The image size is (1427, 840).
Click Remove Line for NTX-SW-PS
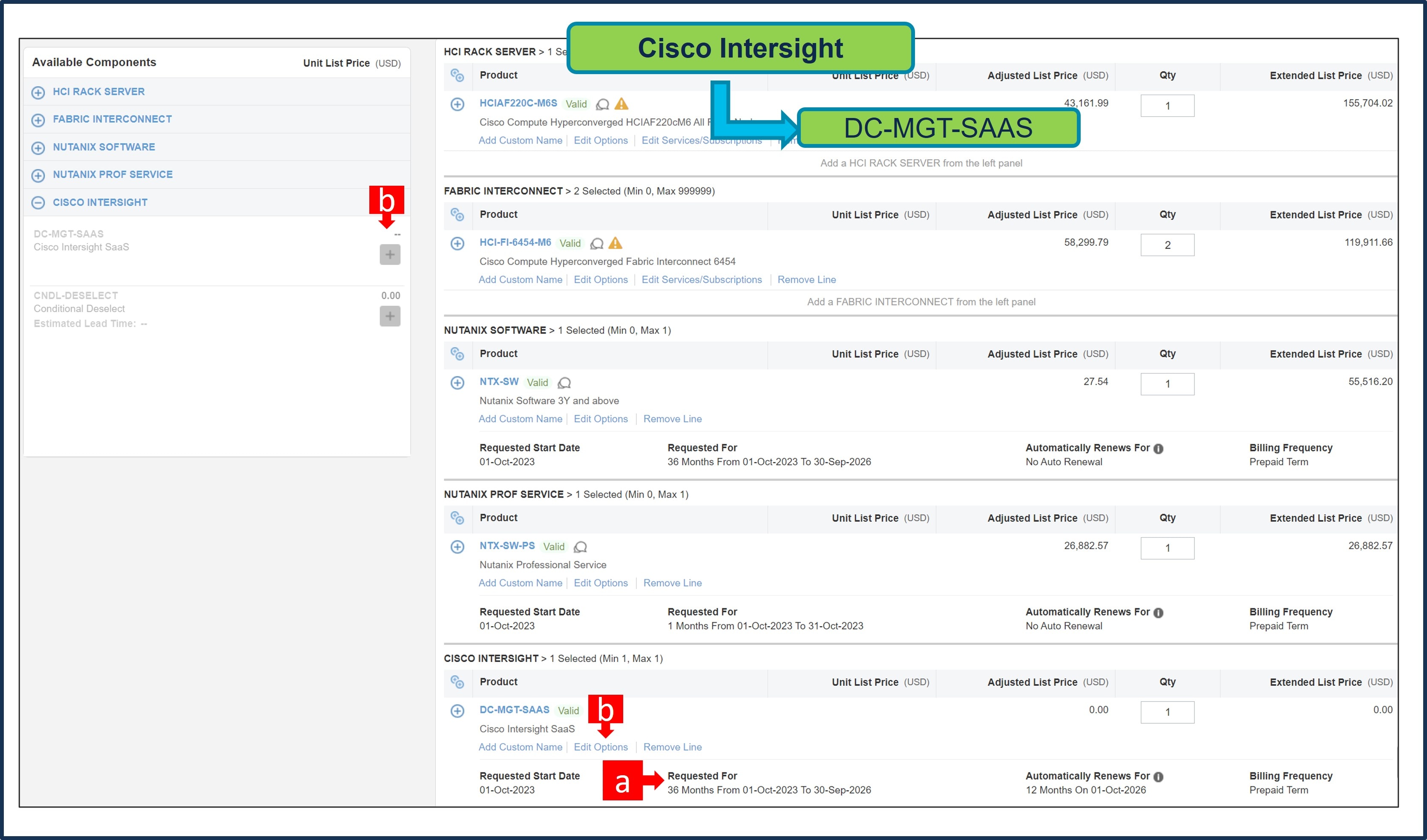click(672, 584)
